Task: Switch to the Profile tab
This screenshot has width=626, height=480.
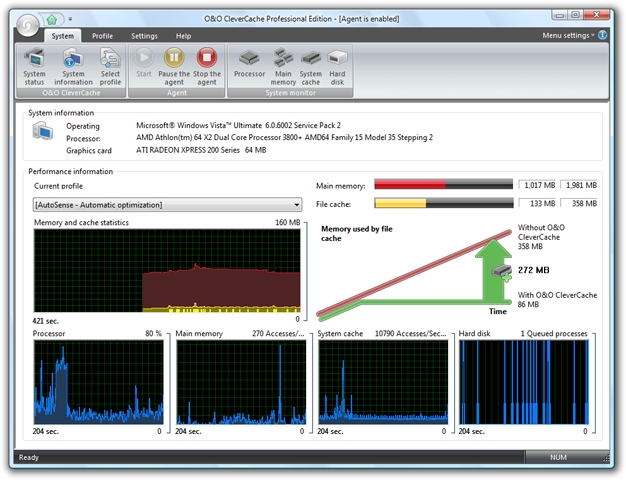Action: (x=102, y=36)
